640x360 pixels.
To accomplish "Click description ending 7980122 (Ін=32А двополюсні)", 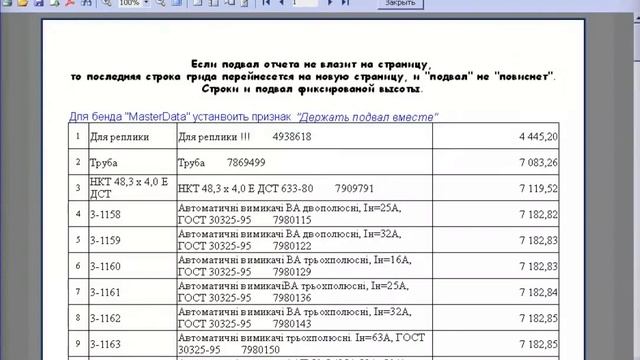I will click(304, 240).
